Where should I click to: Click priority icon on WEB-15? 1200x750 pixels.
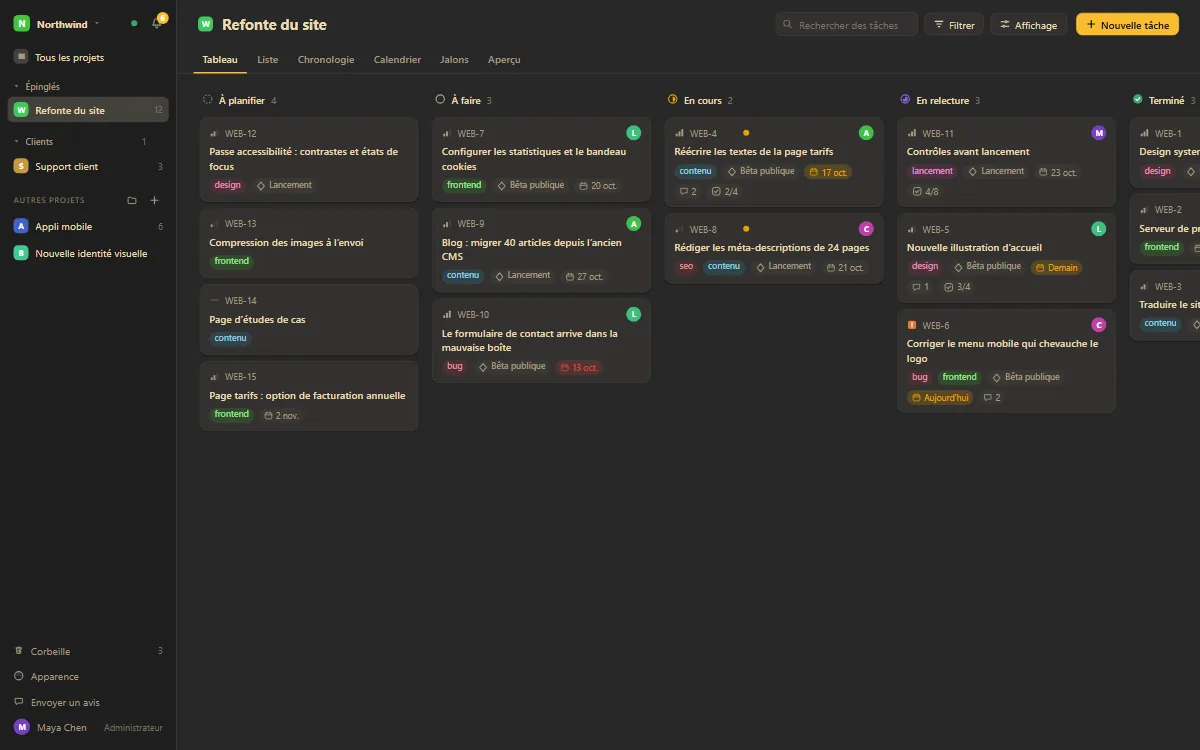click(214, 377)
